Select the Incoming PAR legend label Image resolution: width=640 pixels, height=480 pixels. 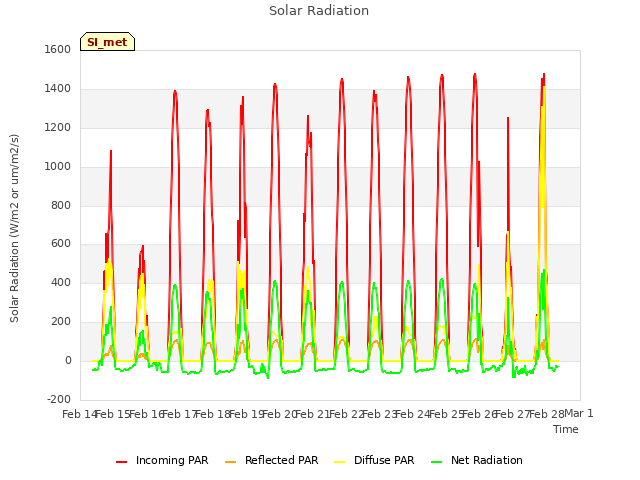click(x=172, y=460)
